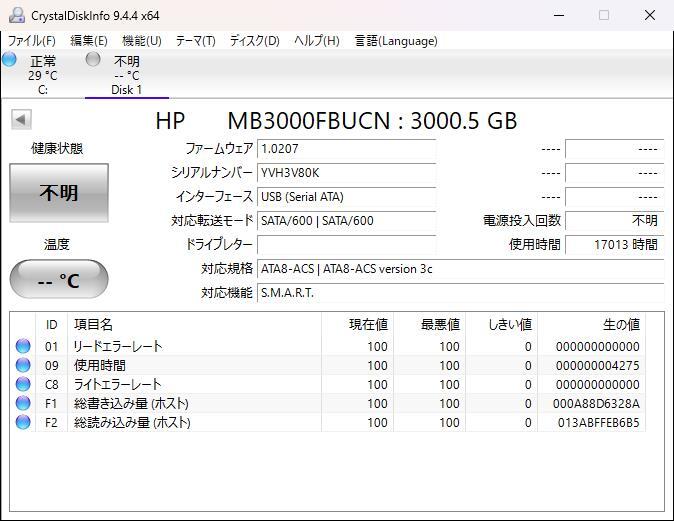The width and height of the screenshot is (674, 521).
Task: Click the status orb for ライトエラーレート row
Action: tap(23, 384)
